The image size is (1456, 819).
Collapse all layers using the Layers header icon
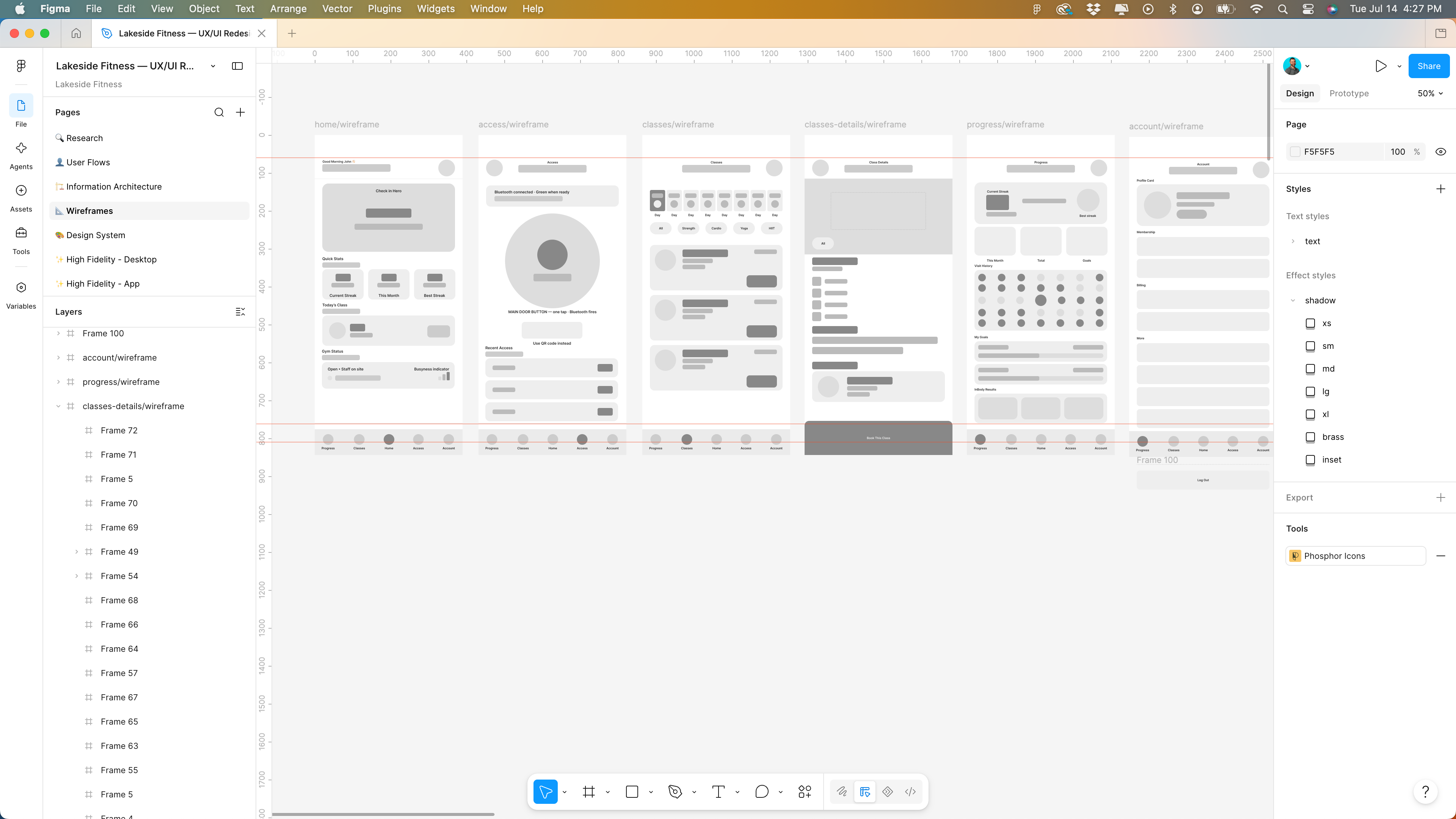pos(240,311)
